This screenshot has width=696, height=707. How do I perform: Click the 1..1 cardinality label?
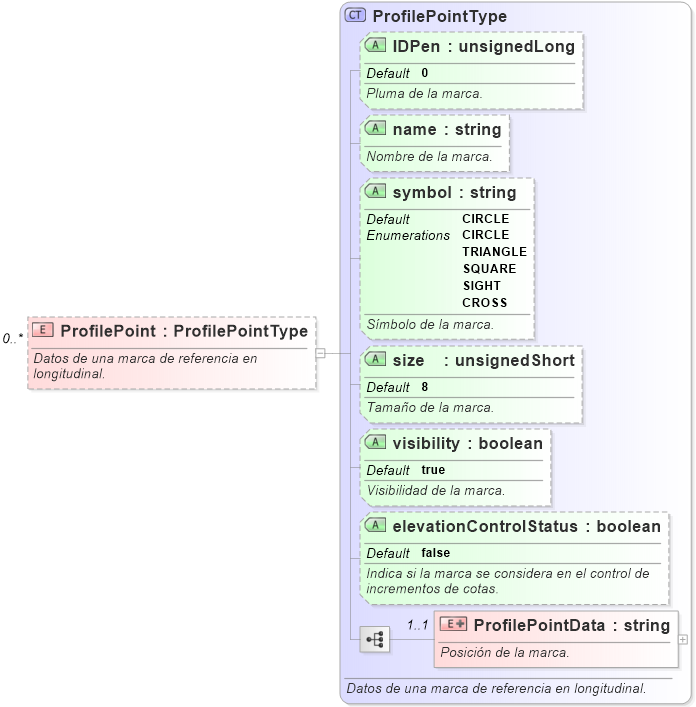[417, 625]
